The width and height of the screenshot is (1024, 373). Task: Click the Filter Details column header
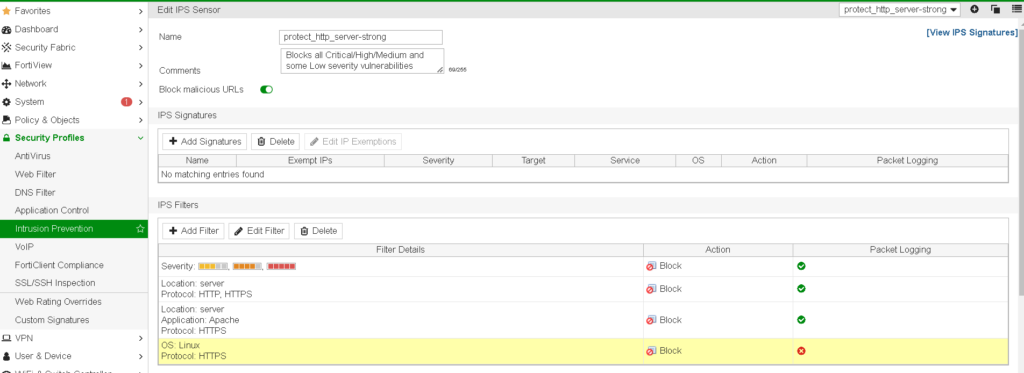pos(400,250)
